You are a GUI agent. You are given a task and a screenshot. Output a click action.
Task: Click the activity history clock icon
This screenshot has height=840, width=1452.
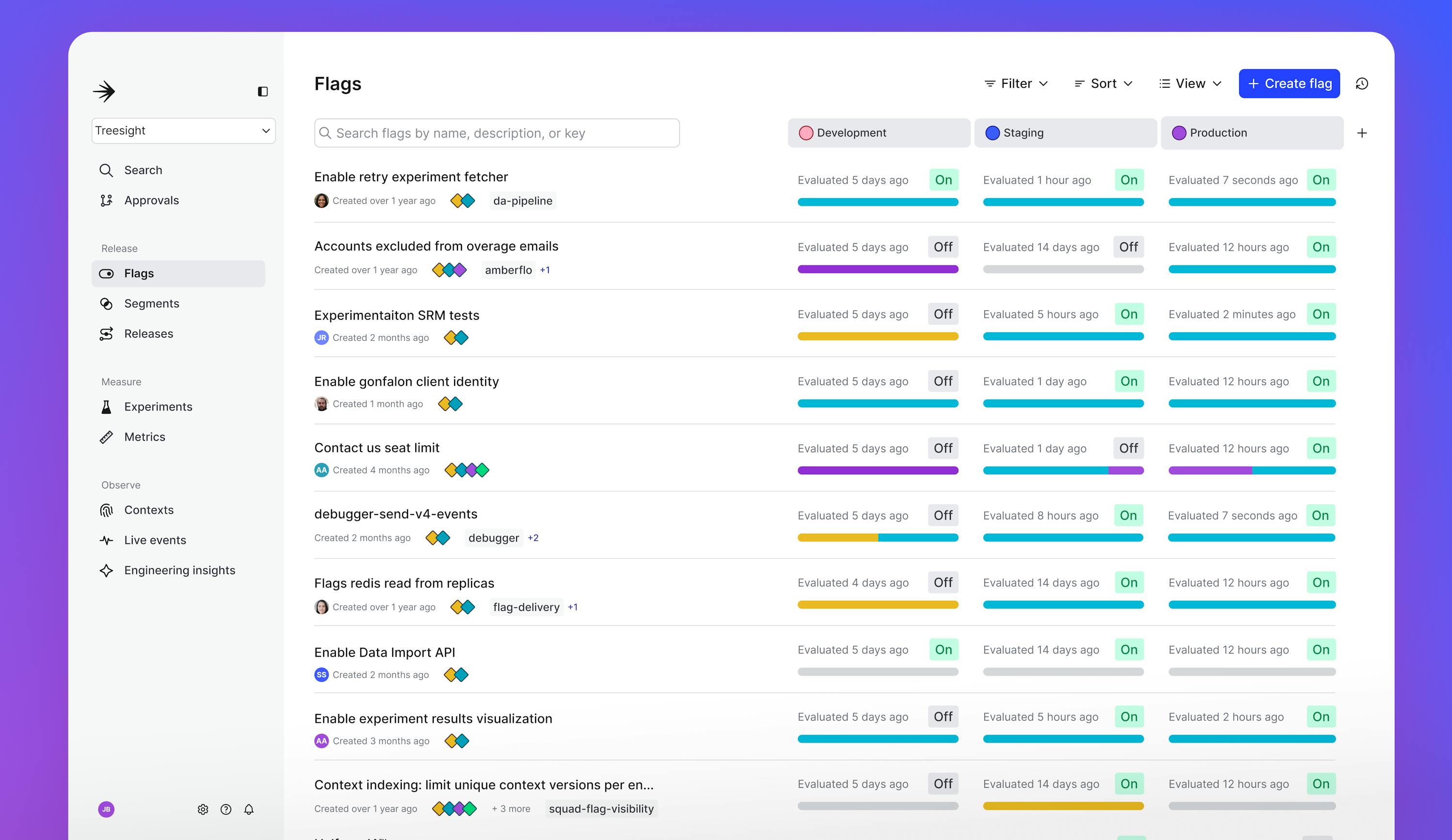click(1362, 84)
